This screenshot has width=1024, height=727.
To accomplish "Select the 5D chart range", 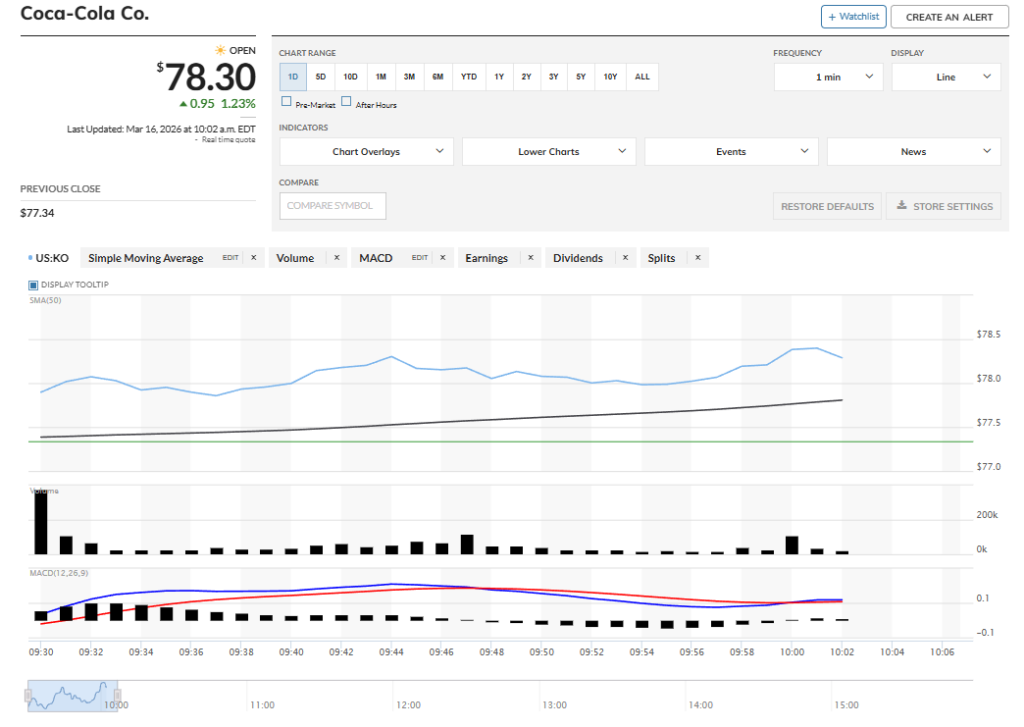I will tap(321, 77).
